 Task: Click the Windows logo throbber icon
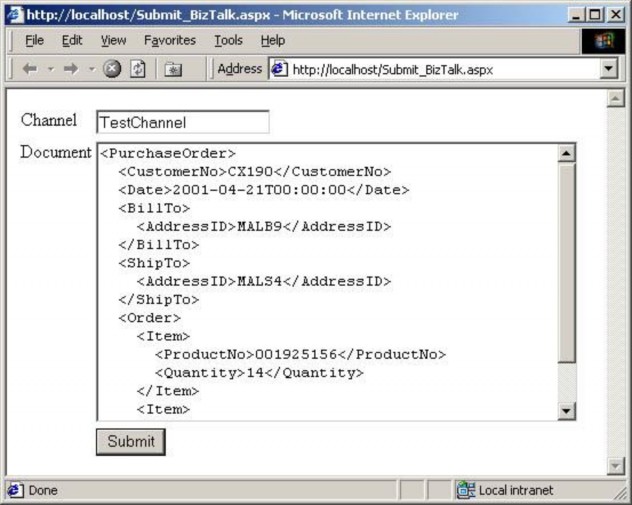602,41
